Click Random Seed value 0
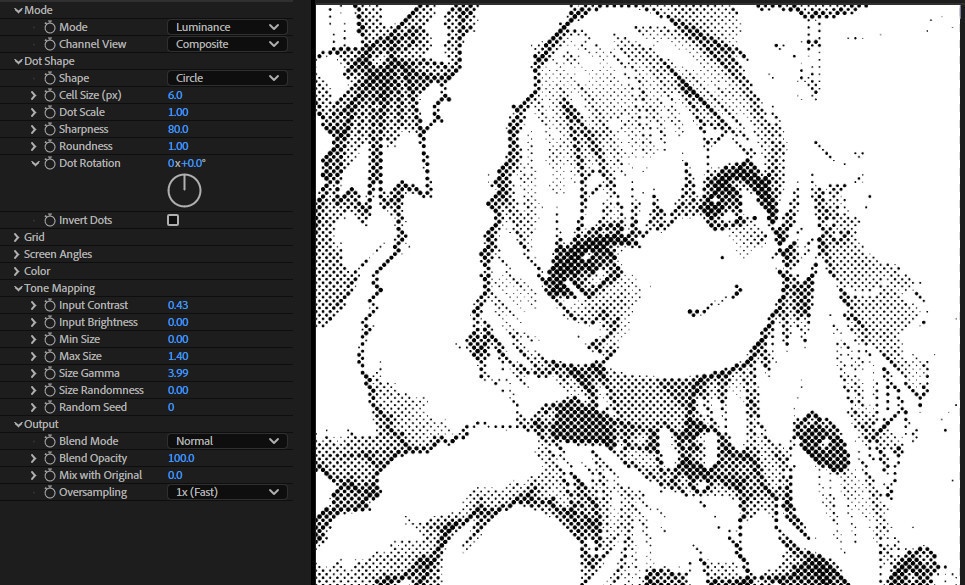This screenshot has height=585, width=965. pyautogui.click(x=170, y=407)
